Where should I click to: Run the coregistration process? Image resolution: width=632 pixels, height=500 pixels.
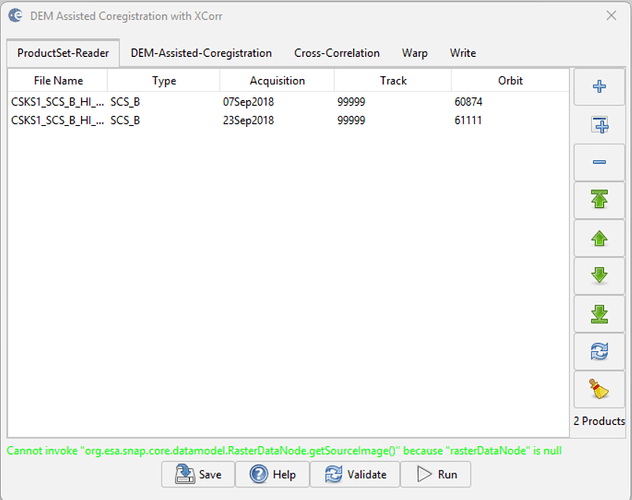pos(436,475)
